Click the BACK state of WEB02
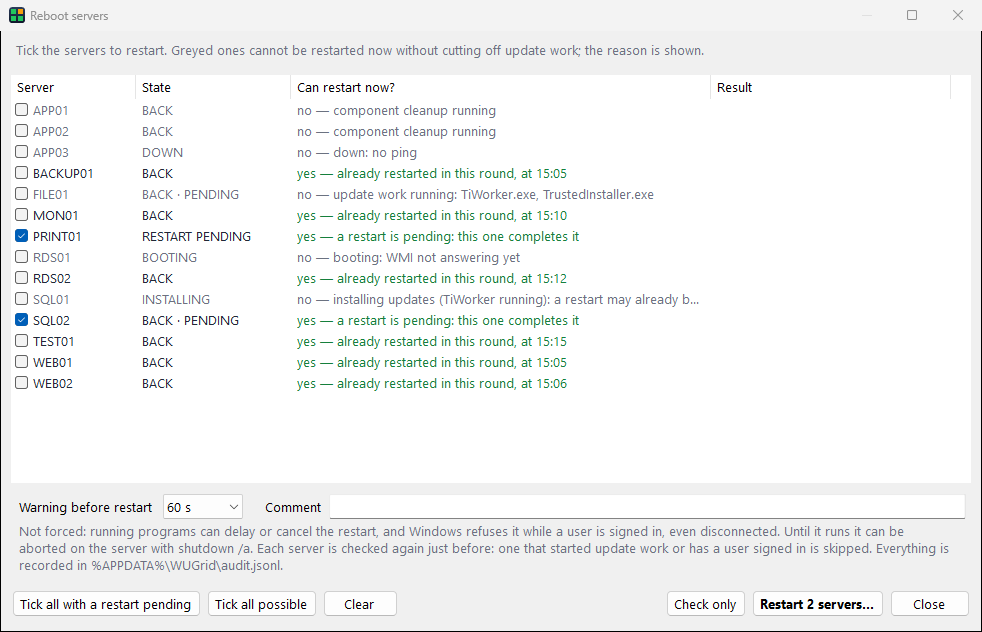This screenshot has height=632, width=982. pyautogui.click(x=157, y=383)
